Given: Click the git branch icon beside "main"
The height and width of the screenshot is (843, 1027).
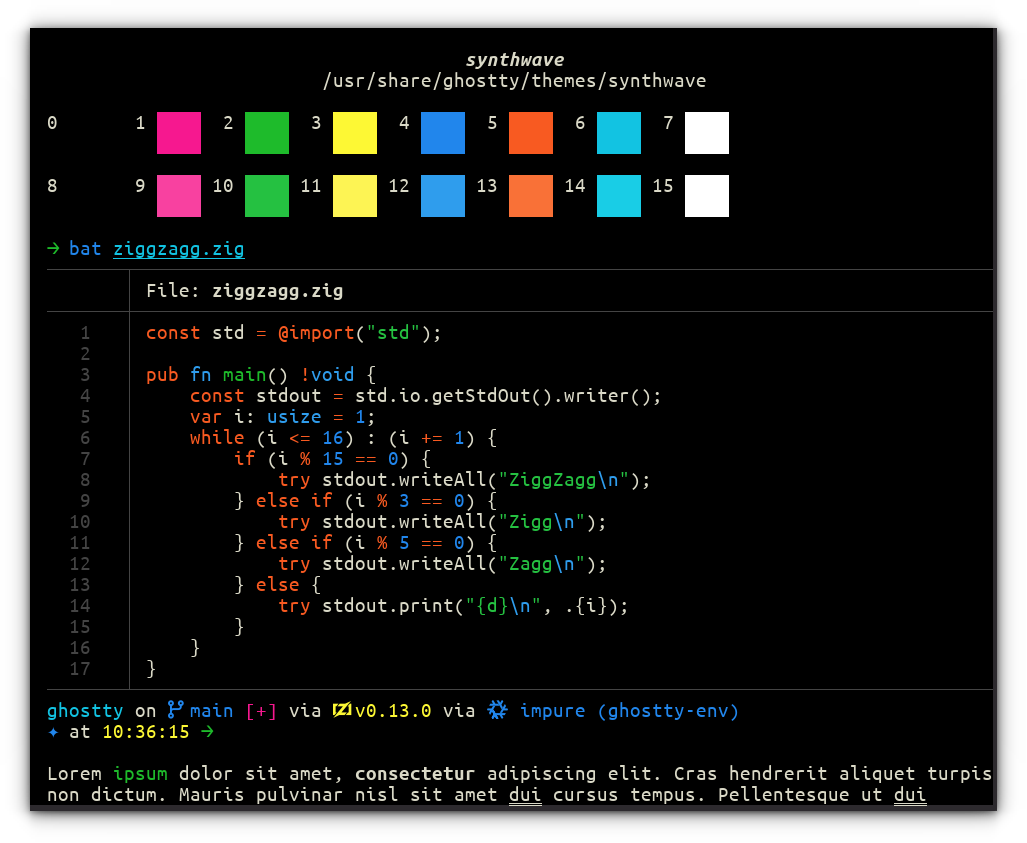Looking at the screenshot, I should (177, 710).
